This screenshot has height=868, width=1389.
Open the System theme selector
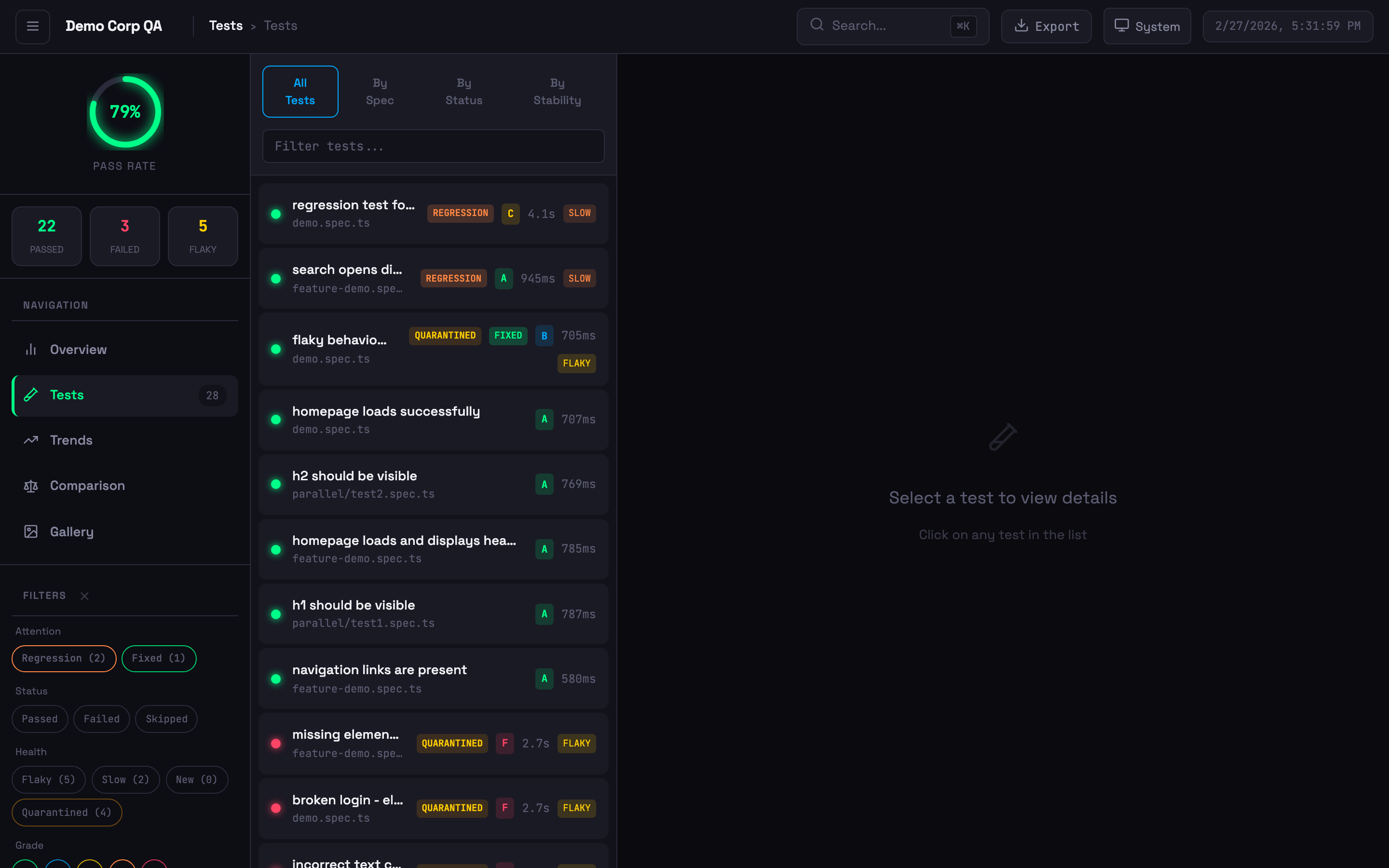pyautogui.click(x=1146, y=27)
